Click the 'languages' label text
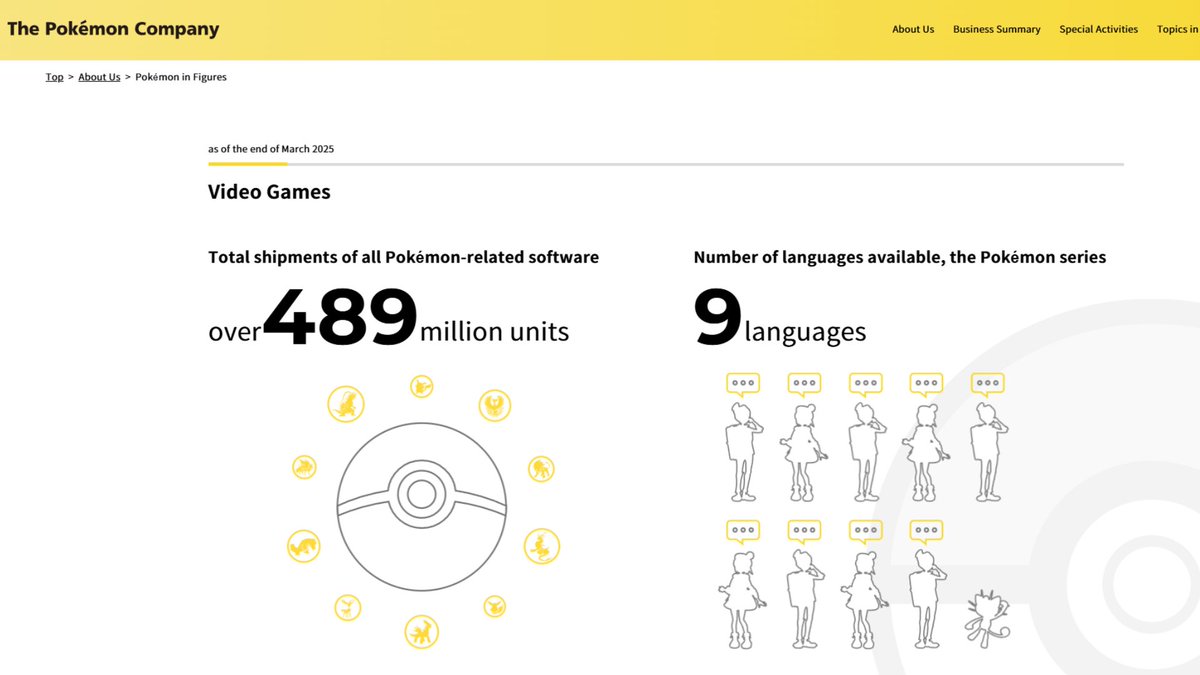Image resolution: width=1200 pixels, height=675 pixels. pyautogui.click(x=805, y=332)
